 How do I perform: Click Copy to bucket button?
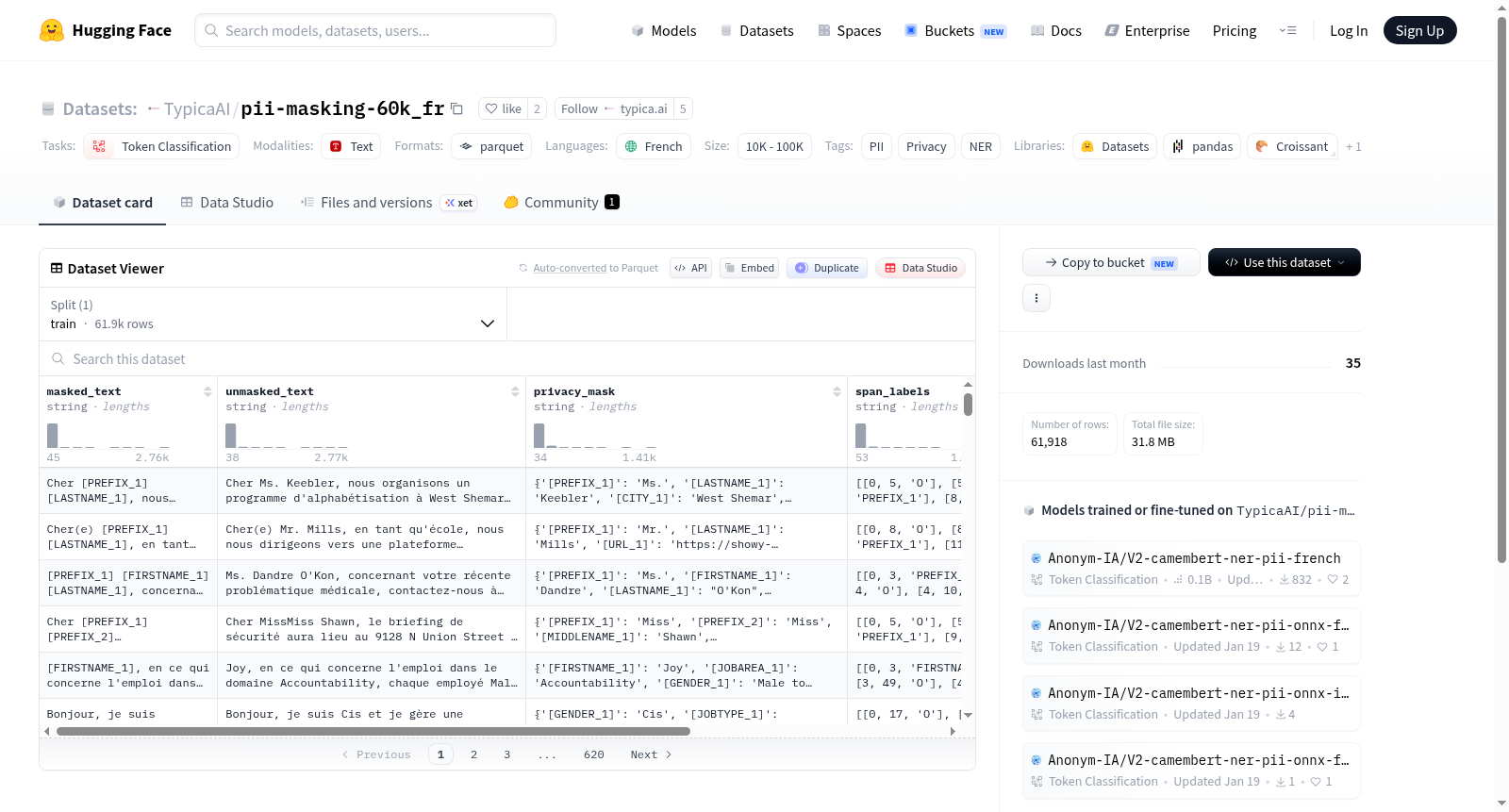pyautogui.click(x=1110, y=262)
